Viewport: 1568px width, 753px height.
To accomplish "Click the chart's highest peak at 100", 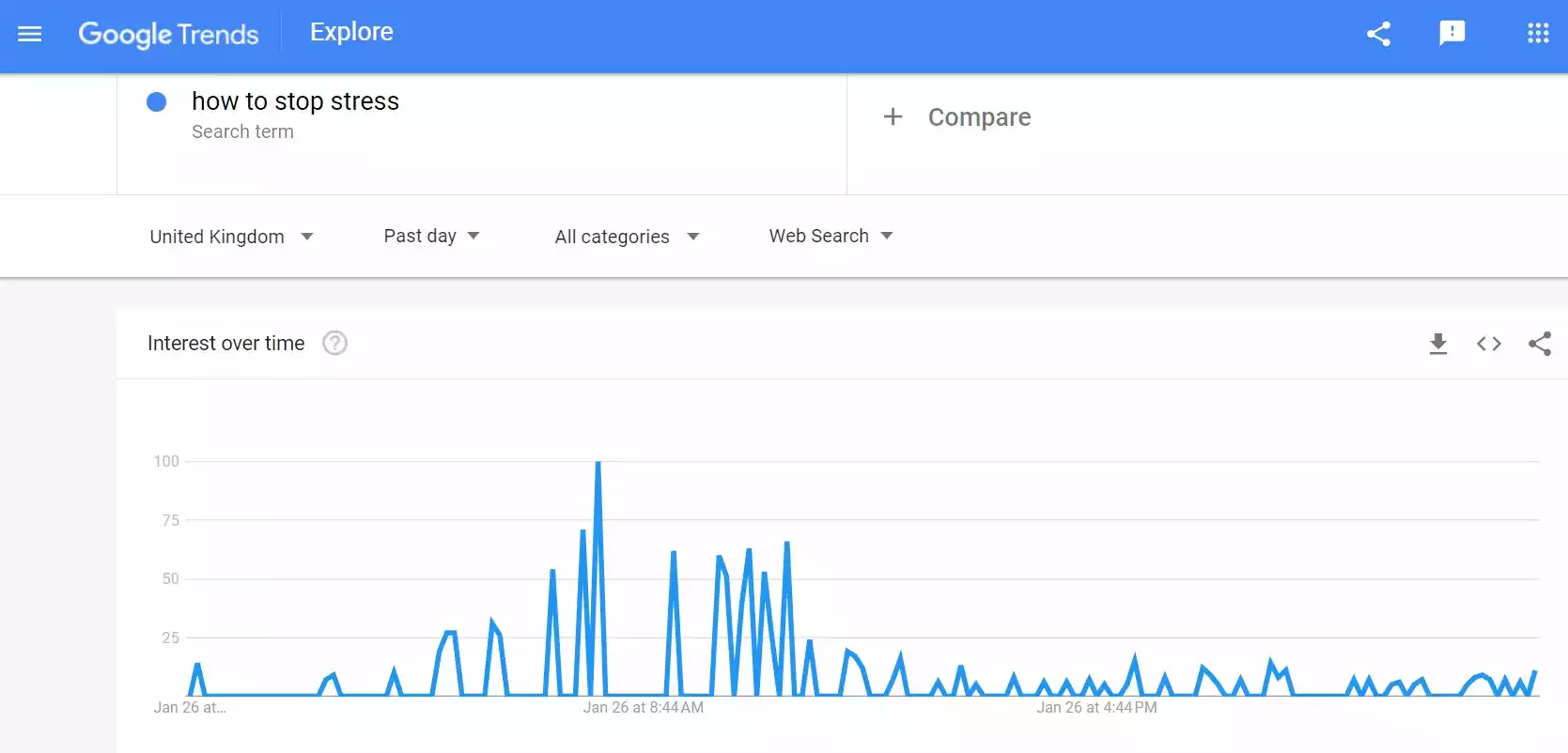I will 598,463.
